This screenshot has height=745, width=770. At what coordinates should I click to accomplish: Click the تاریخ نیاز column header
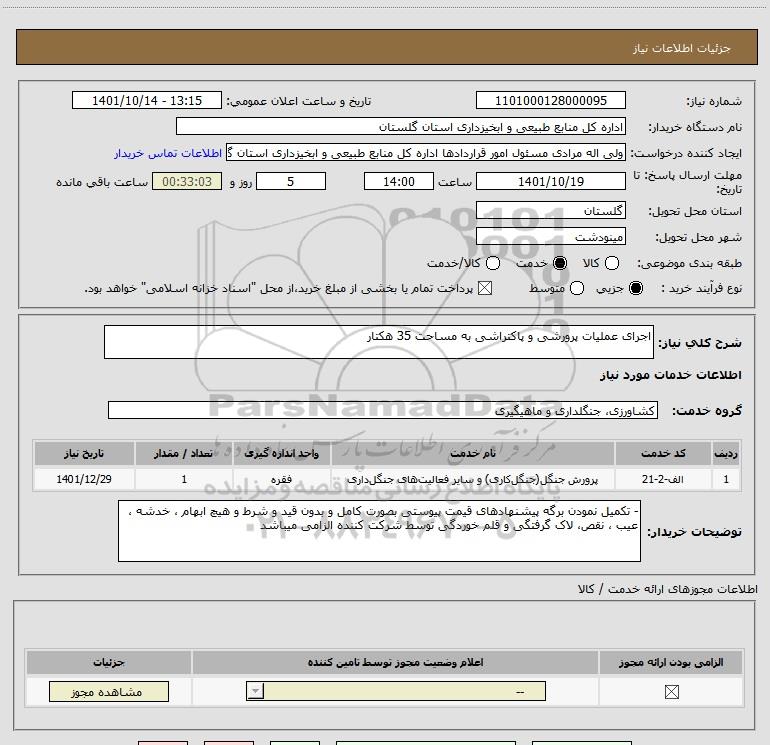[84, 453]
